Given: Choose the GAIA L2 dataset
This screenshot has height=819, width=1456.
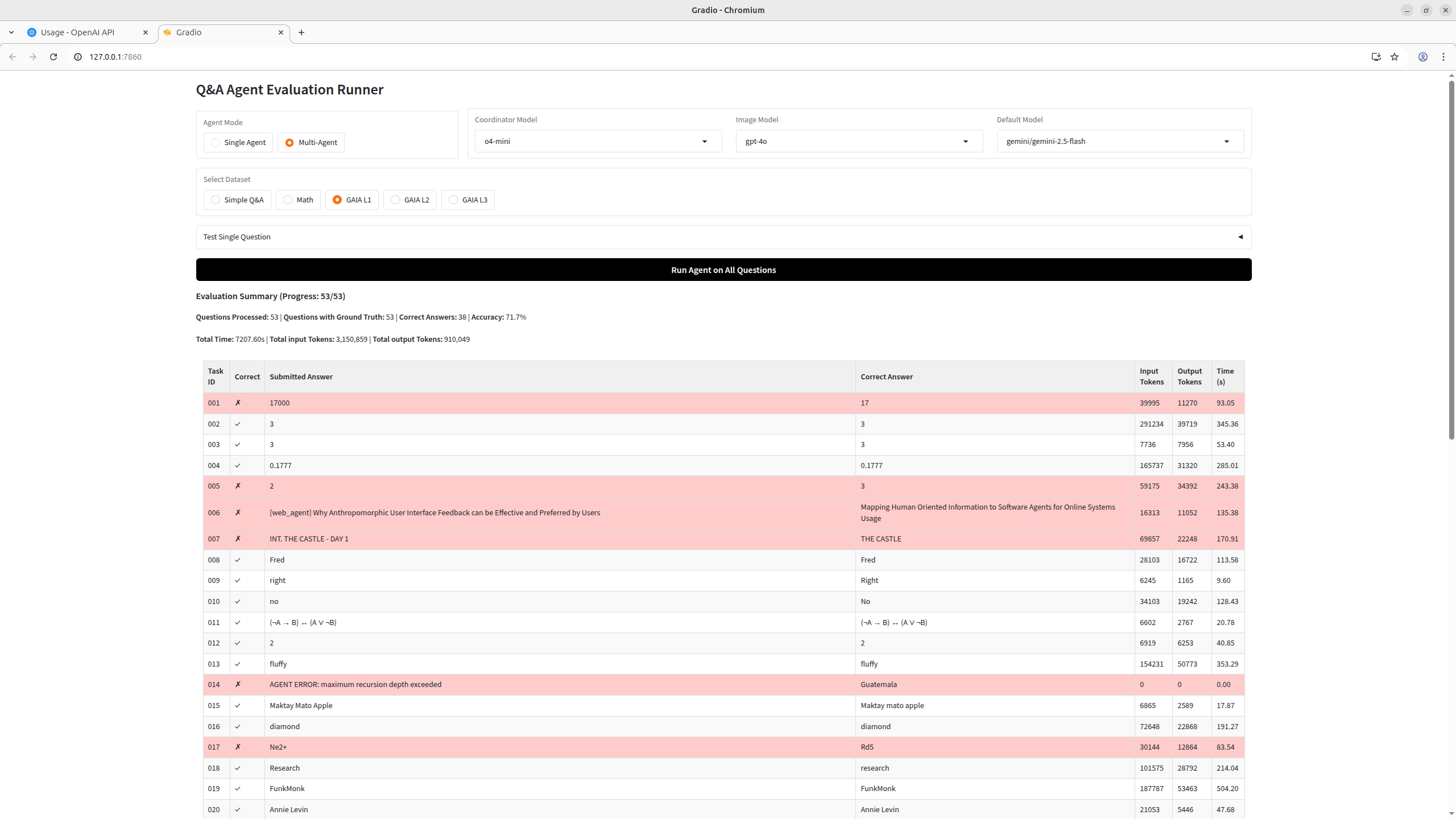Looking at the screenshot, I should pos(409,200).
